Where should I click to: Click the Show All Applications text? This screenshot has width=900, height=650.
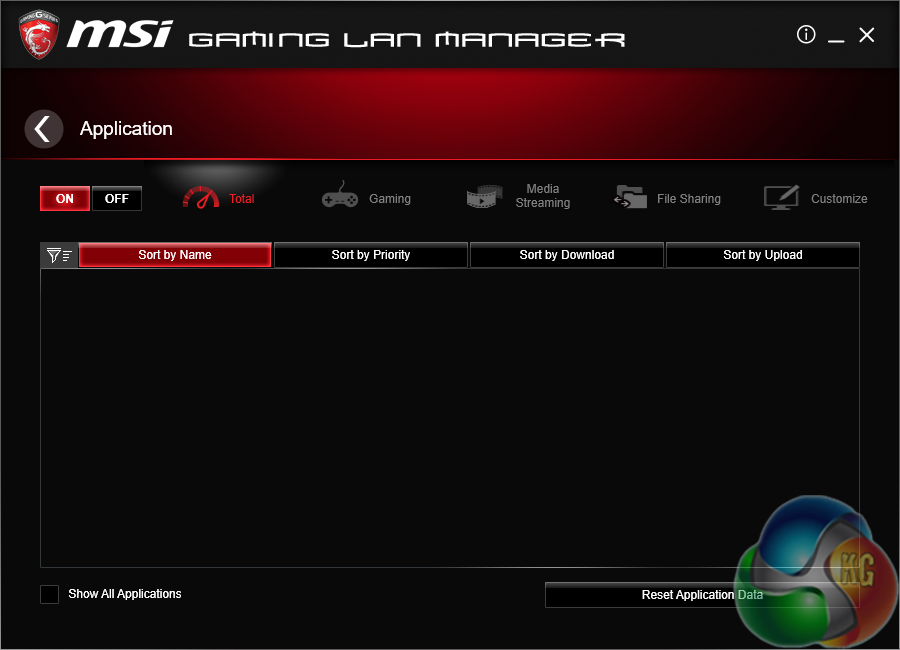(125, 594)
